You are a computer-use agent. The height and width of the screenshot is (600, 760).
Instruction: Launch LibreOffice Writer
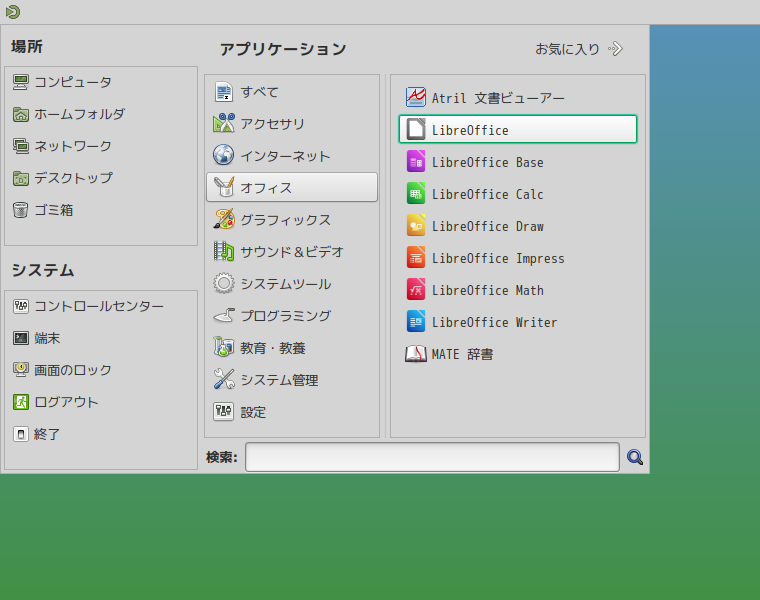point(518,322)
